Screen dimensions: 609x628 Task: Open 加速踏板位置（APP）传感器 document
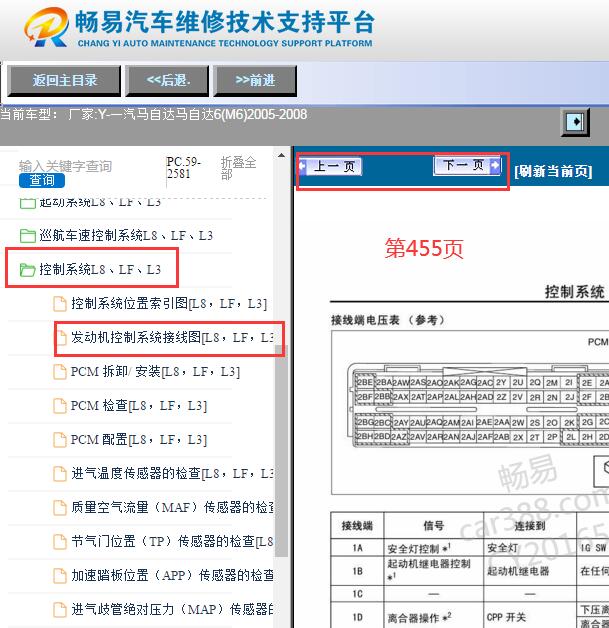(x=172, y=576)
